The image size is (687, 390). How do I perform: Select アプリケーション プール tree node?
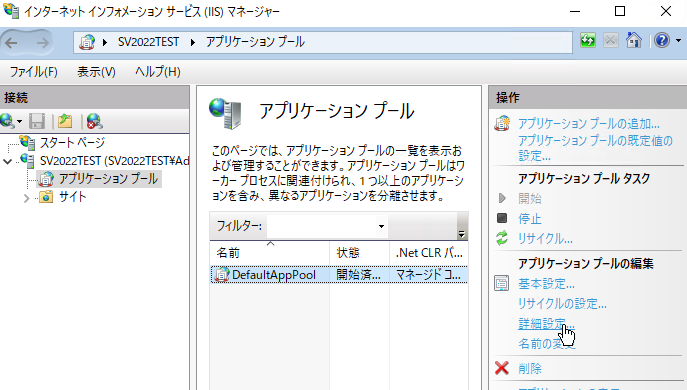[x=108, y=179]
